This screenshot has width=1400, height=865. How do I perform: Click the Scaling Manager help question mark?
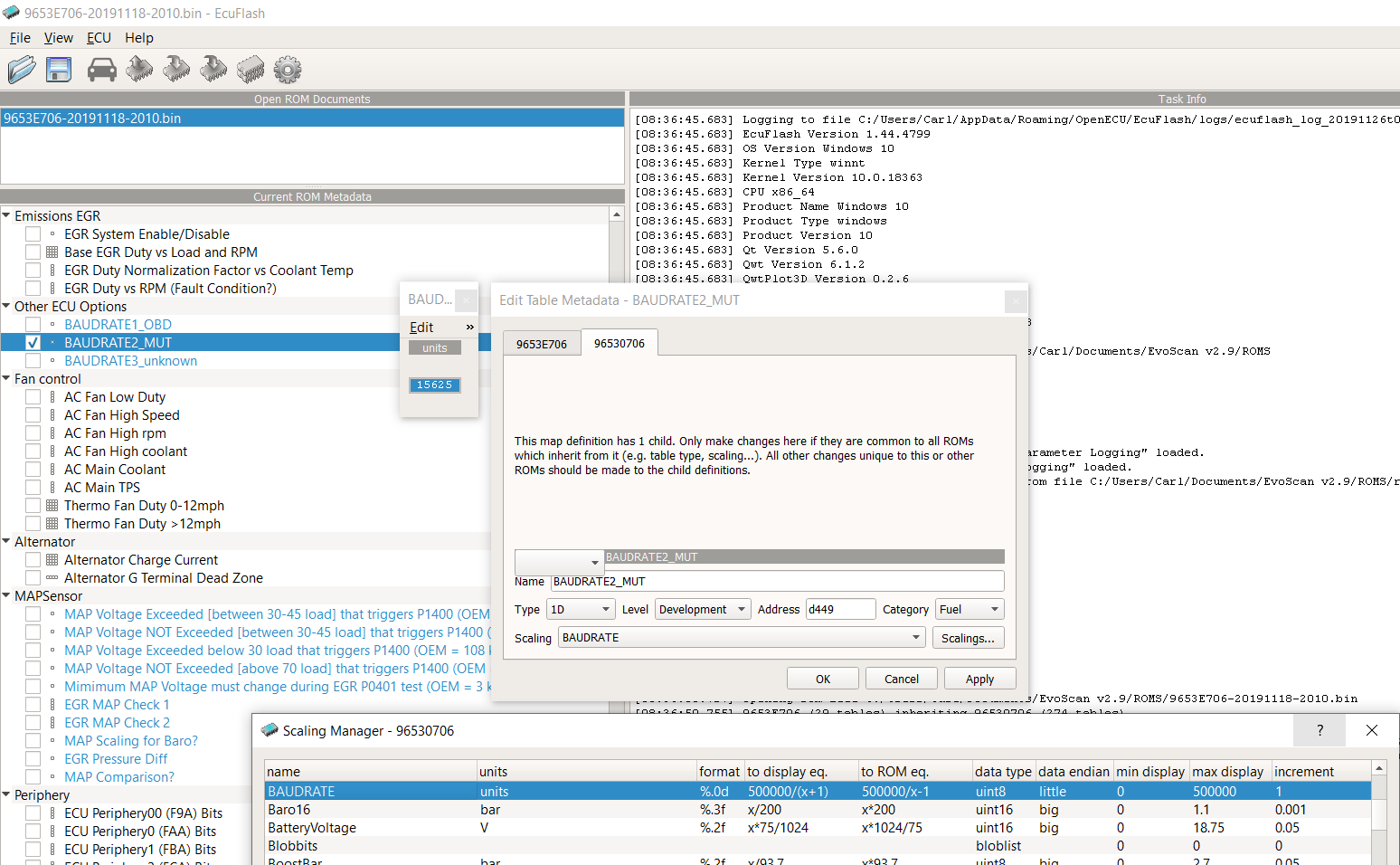(1320, 730)
